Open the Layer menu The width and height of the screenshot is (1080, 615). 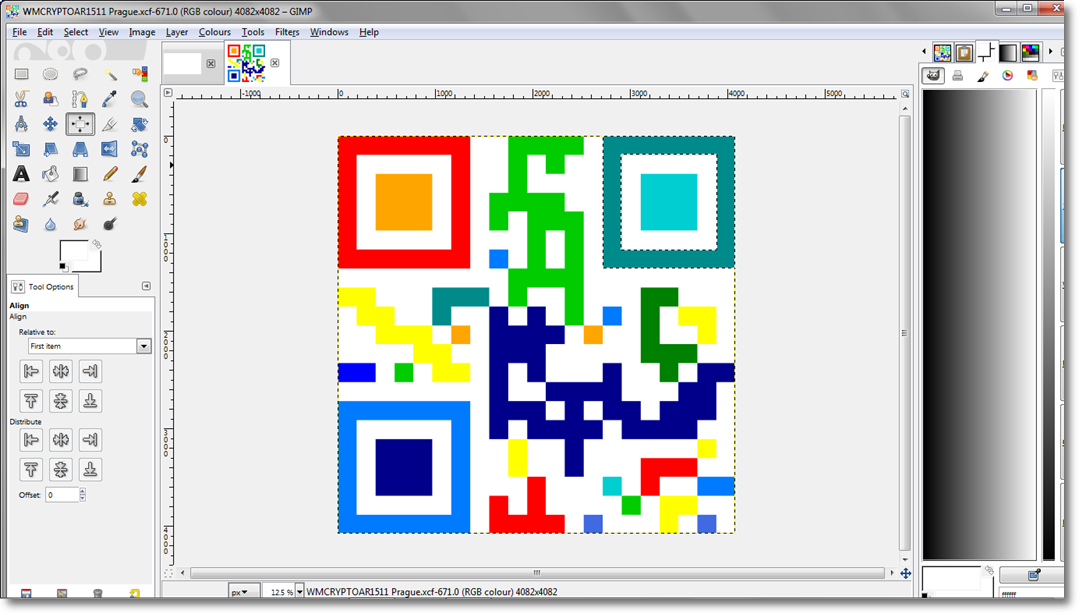pyautogui.click(x=176, y=32)
